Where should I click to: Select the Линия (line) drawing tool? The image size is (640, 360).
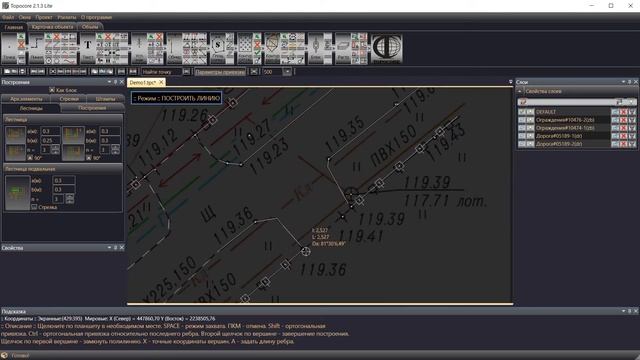point(36,48)
